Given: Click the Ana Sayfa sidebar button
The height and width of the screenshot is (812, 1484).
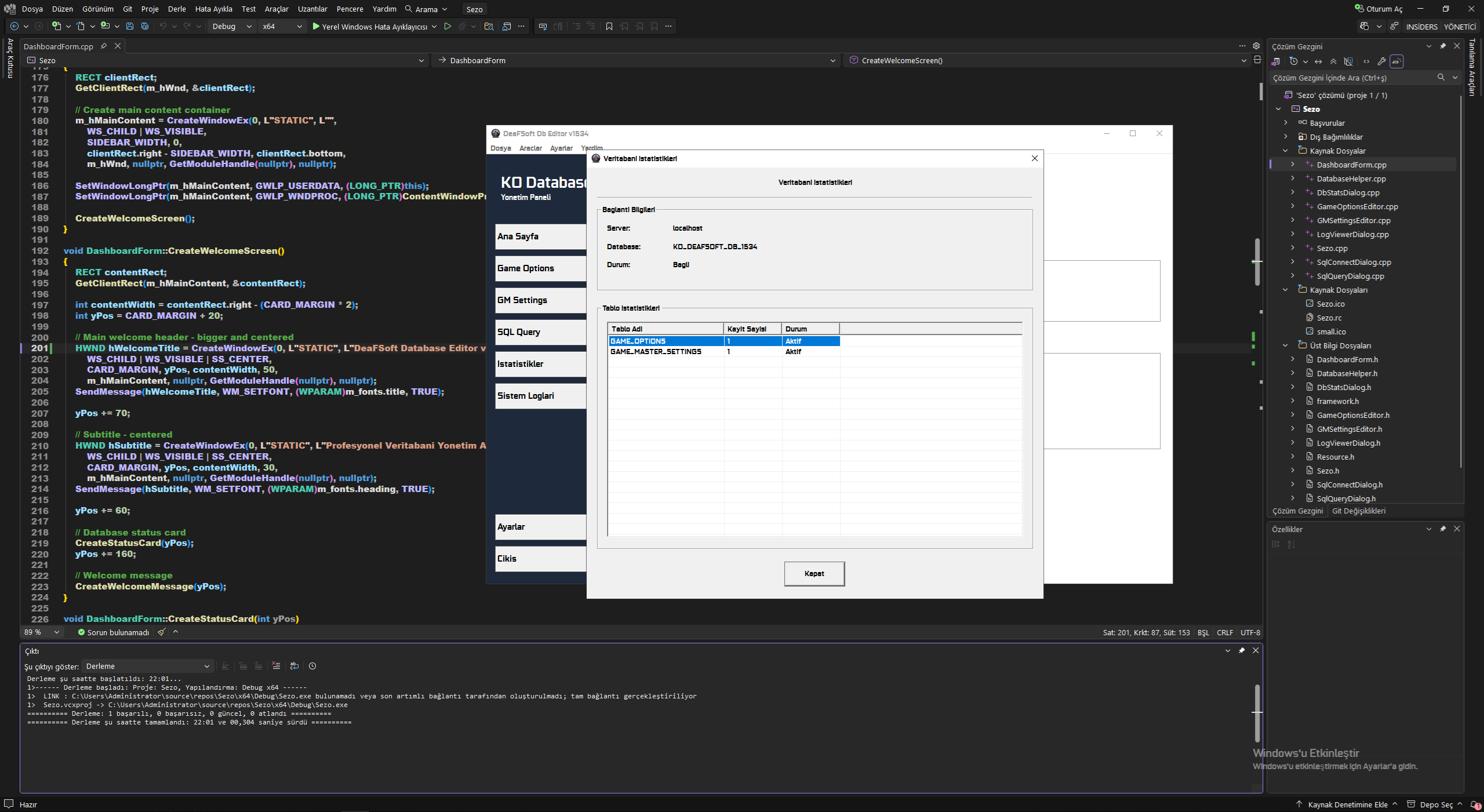Looking at the screenshot, I should pos(540,236).
